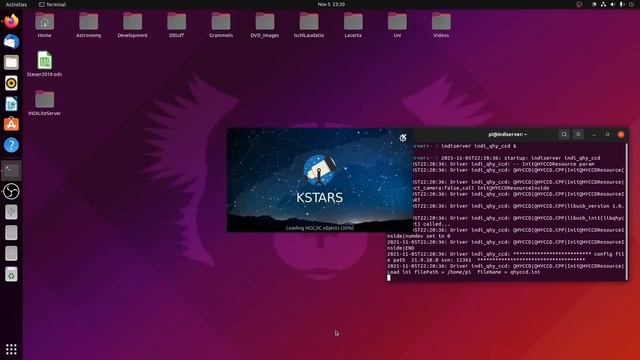This screenshot has height=360, width=640.
Task: Open the clock and calendar menu
Action: 331,4
